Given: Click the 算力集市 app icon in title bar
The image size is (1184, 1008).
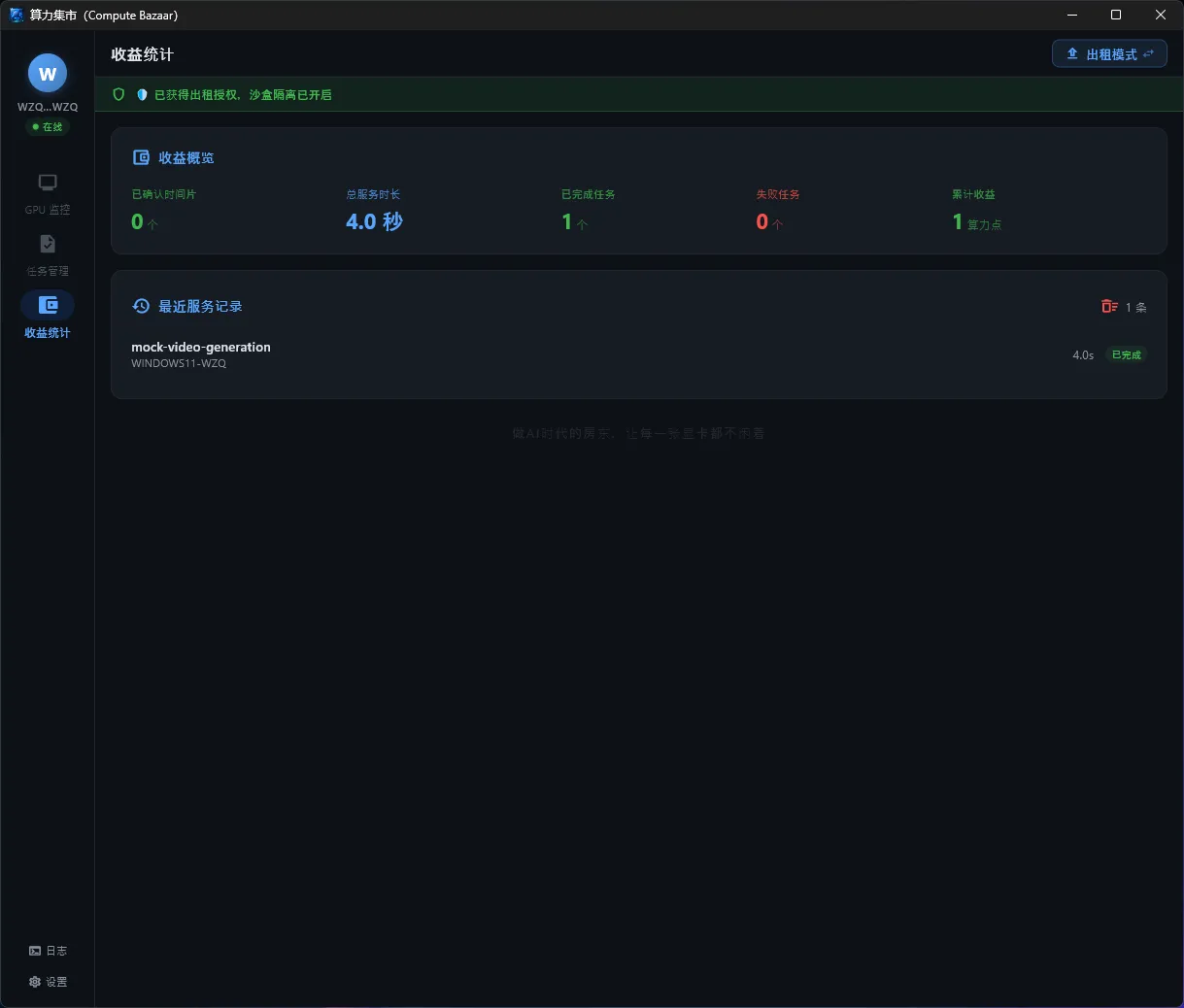Looking at the screenshot, I should pyautogui.click(x=16, y=15).
